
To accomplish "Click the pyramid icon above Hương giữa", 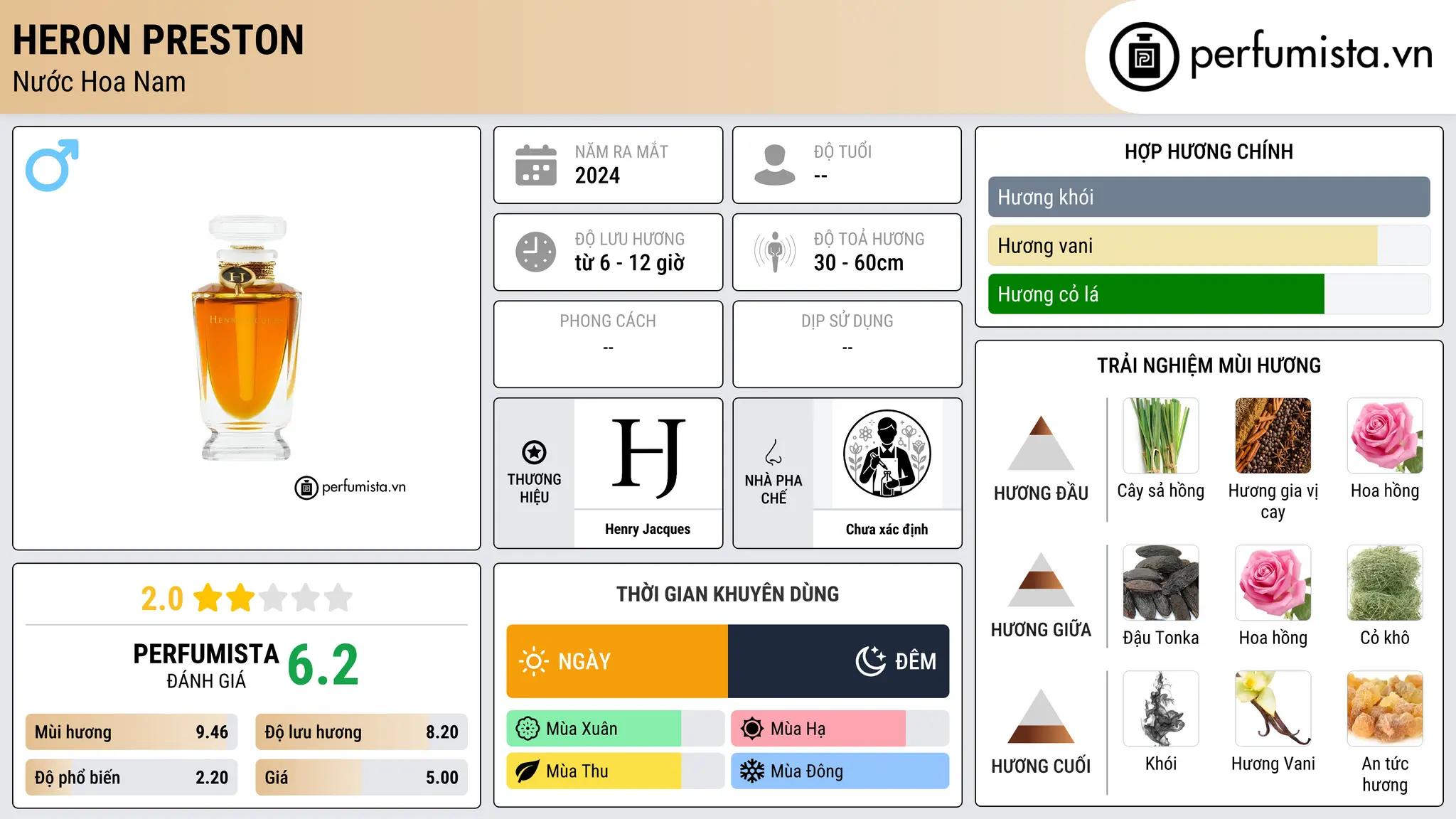I will pos(1041,579).
